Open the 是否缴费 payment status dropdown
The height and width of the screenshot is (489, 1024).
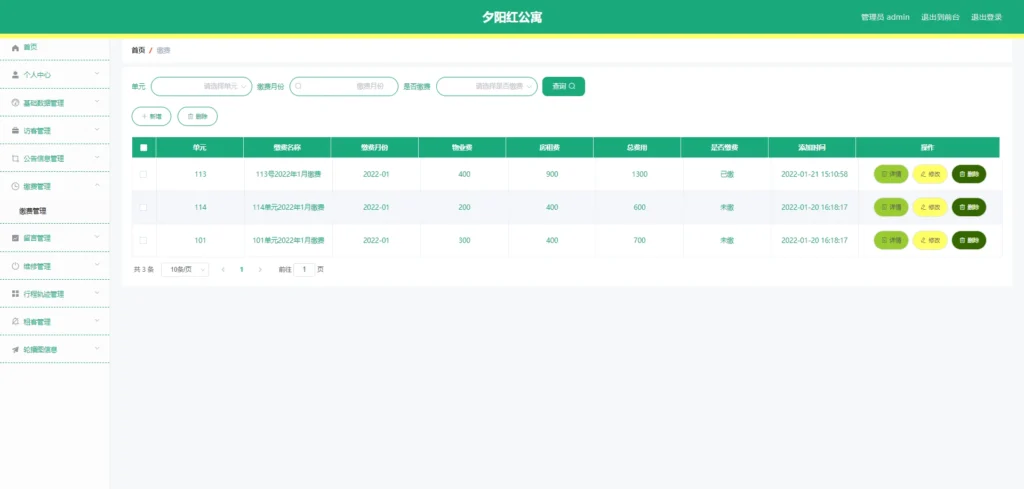tap(487, 87)
